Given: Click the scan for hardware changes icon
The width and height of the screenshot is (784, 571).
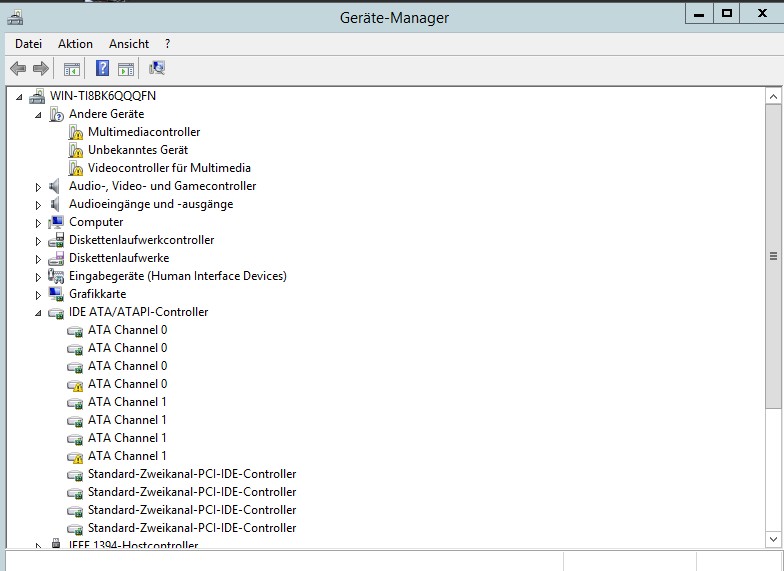Looking at the screenshot, I should tap(157, 68).
